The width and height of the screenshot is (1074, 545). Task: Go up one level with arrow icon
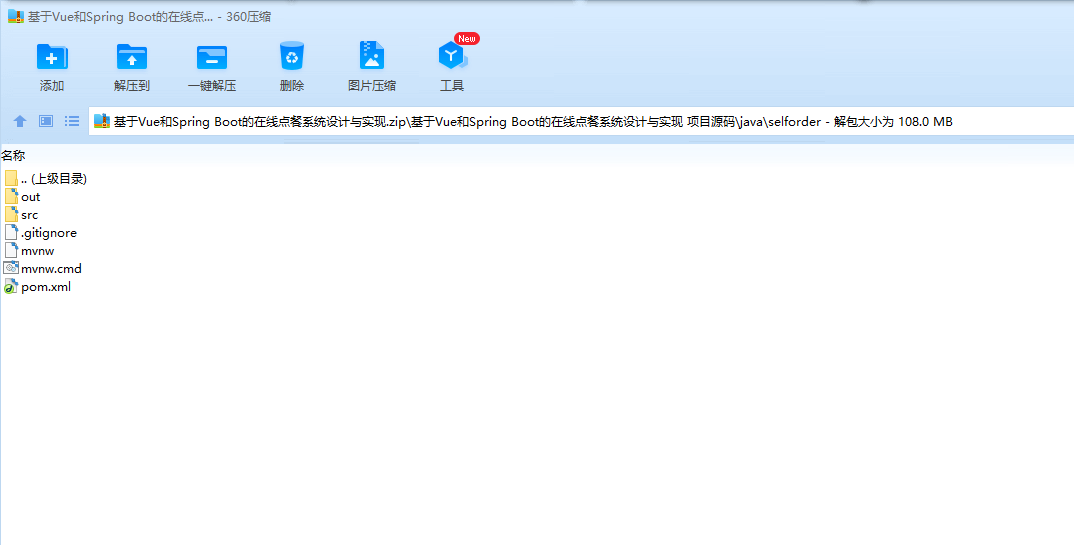(20, 121)
